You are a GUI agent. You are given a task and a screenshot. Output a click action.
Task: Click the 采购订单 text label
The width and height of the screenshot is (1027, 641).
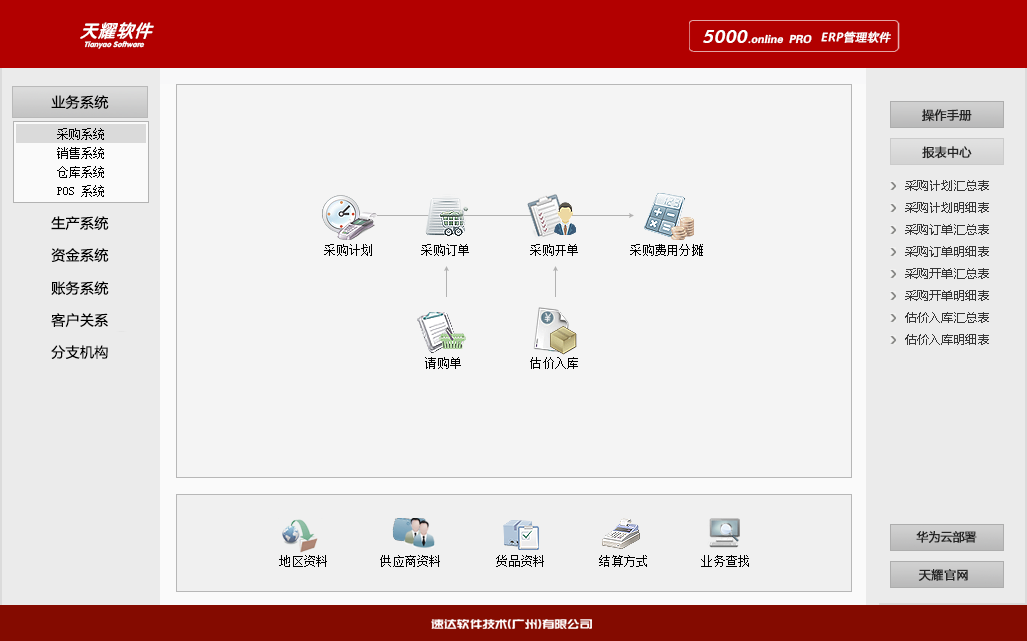point(445,250)
